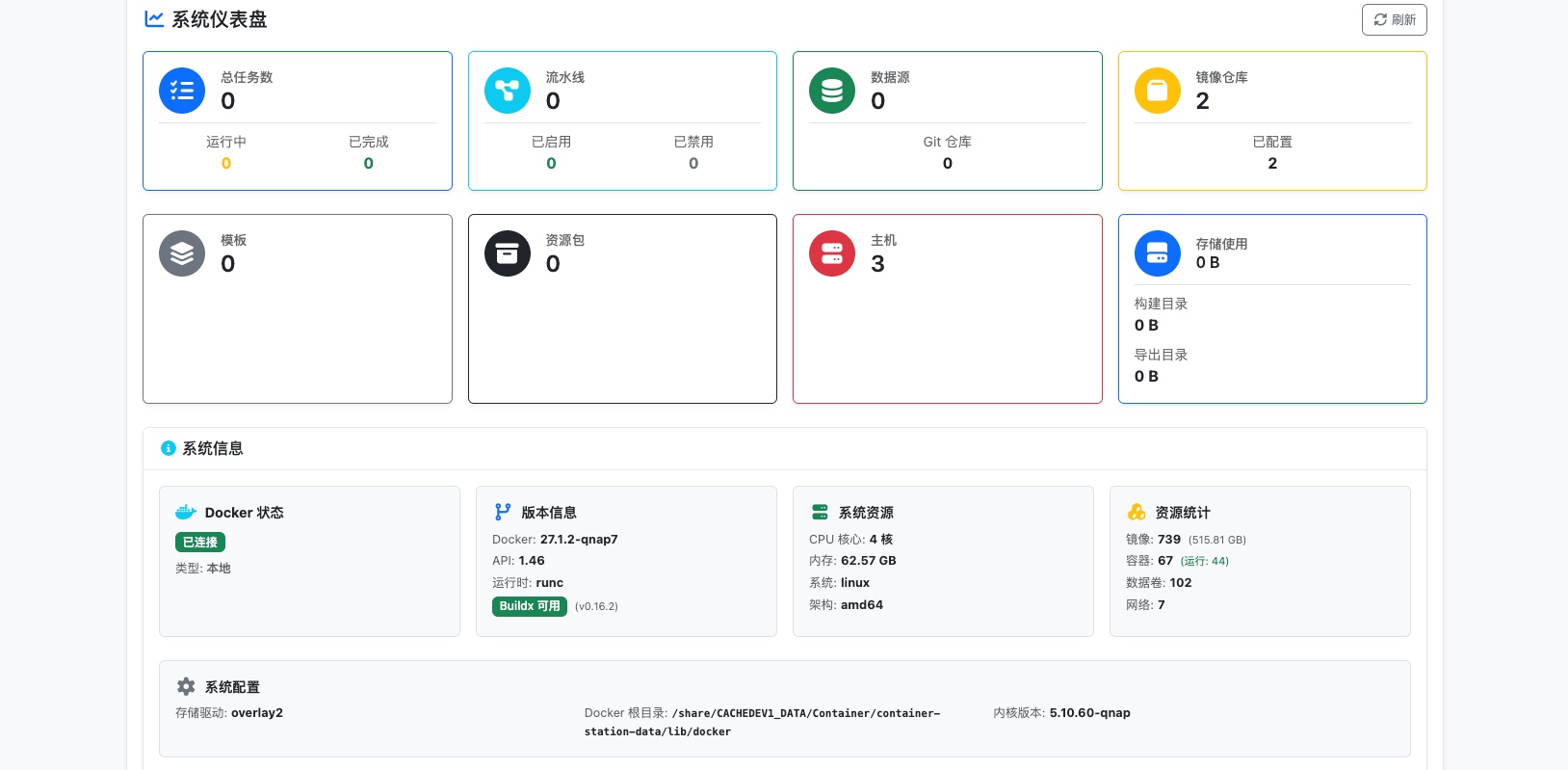The image size is (1568, 770).
Task: Click the API: 1.46 line
Action: [x=518, y=561]
